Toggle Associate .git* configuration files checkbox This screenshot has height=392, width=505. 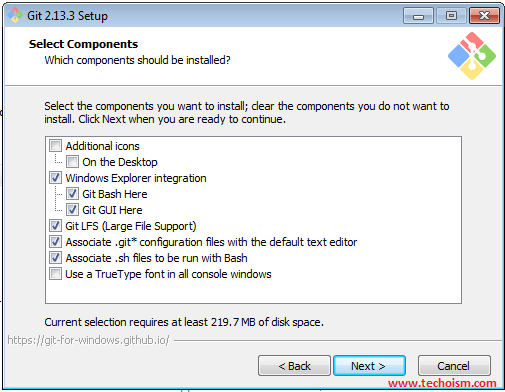[55, 242]
